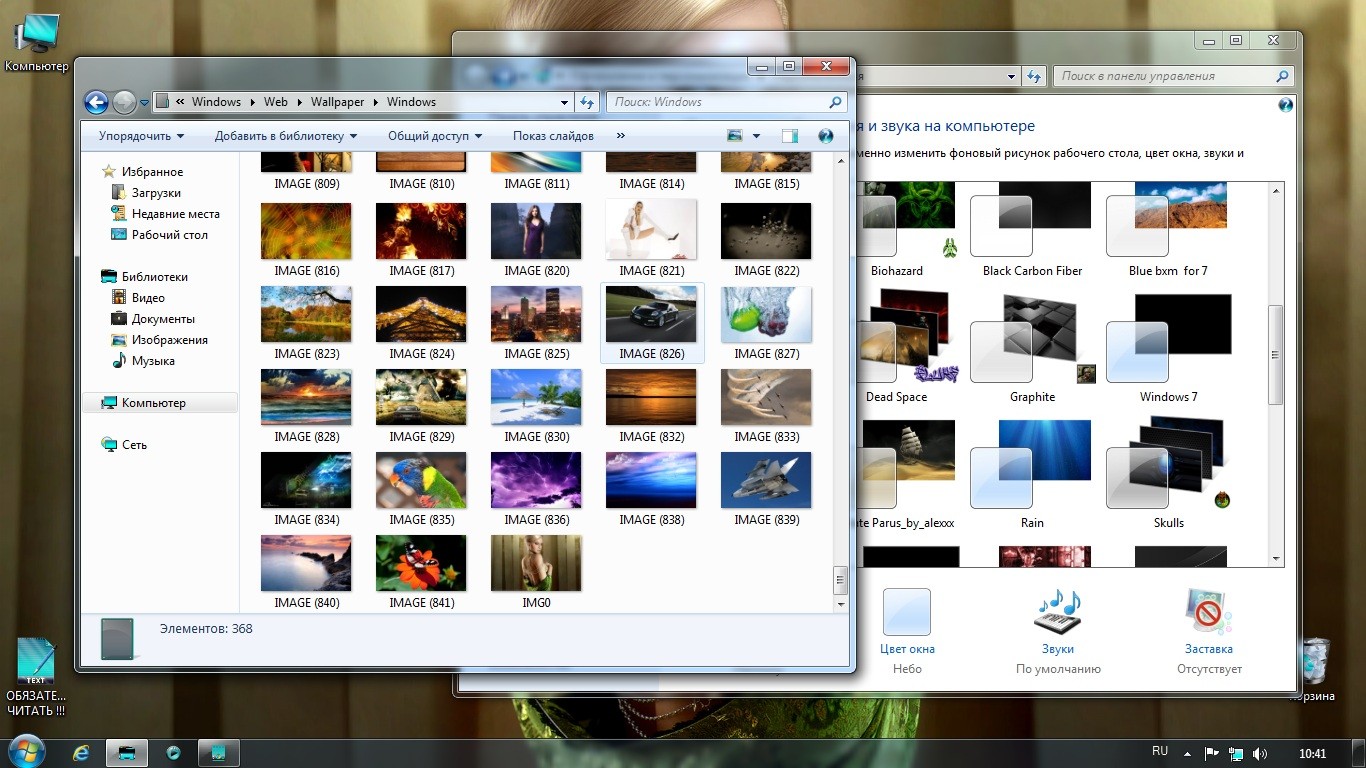Image resolution: width=1366 pixels, height=768 pixels.
Task: Click 'Web' in the address breadcrumb
Action: tap(276, 102)
